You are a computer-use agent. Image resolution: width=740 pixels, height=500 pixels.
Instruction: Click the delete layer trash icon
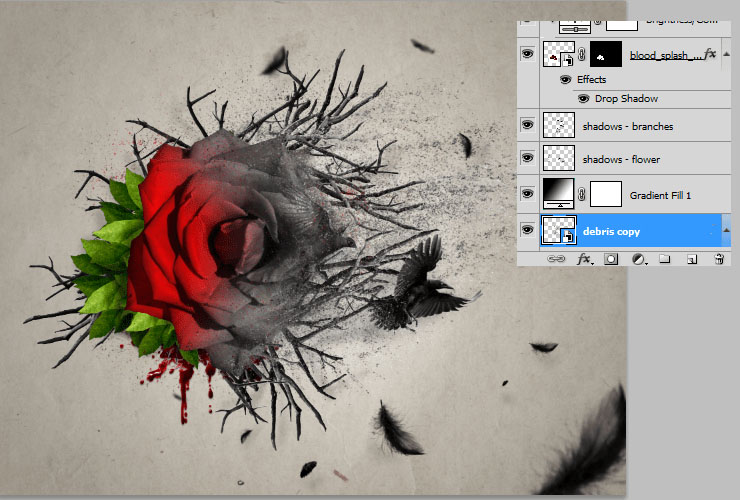pyautogui.click(x=718, y=258)
